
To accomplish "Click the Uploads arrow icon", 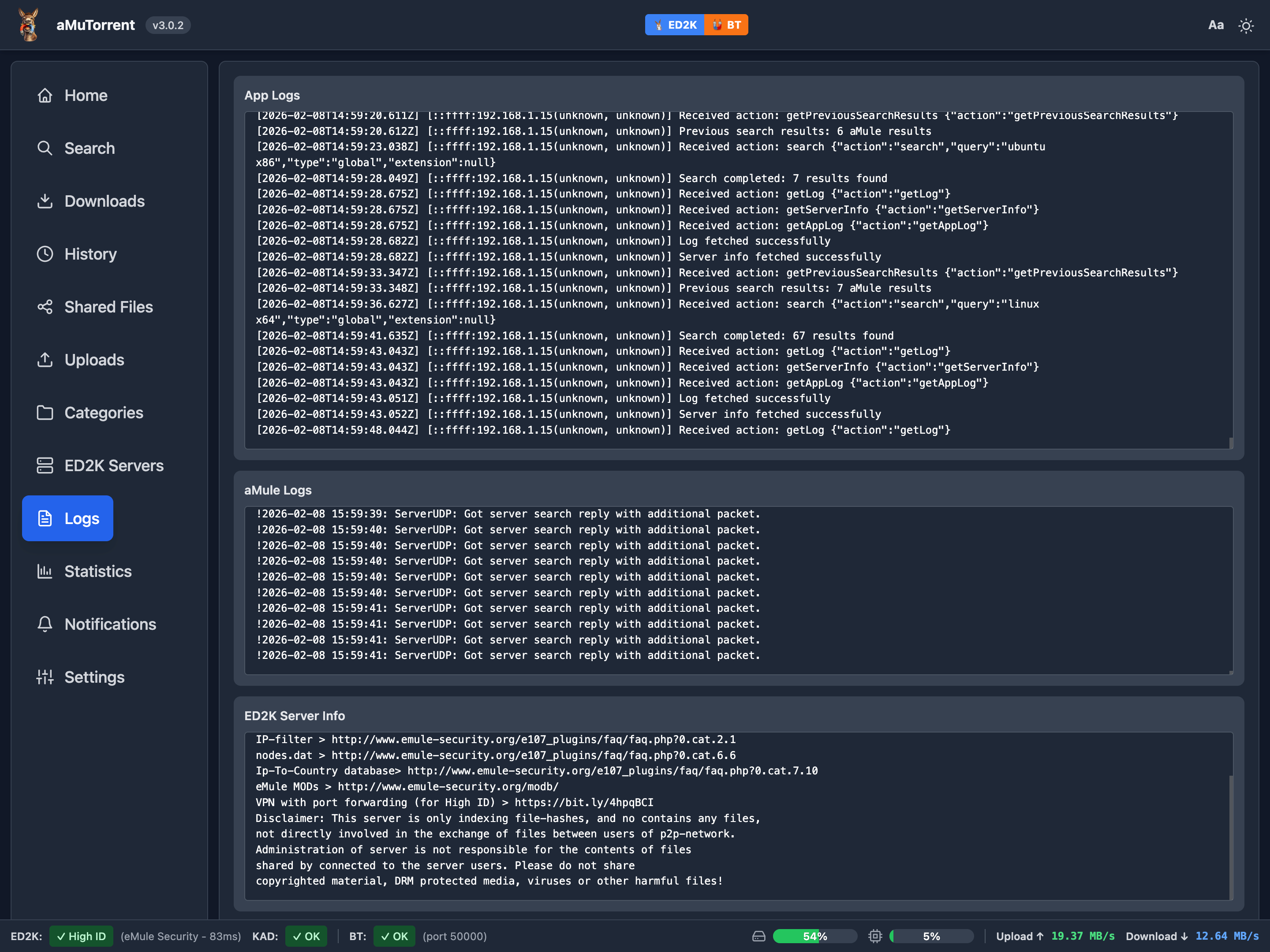I will click(45, 360).
